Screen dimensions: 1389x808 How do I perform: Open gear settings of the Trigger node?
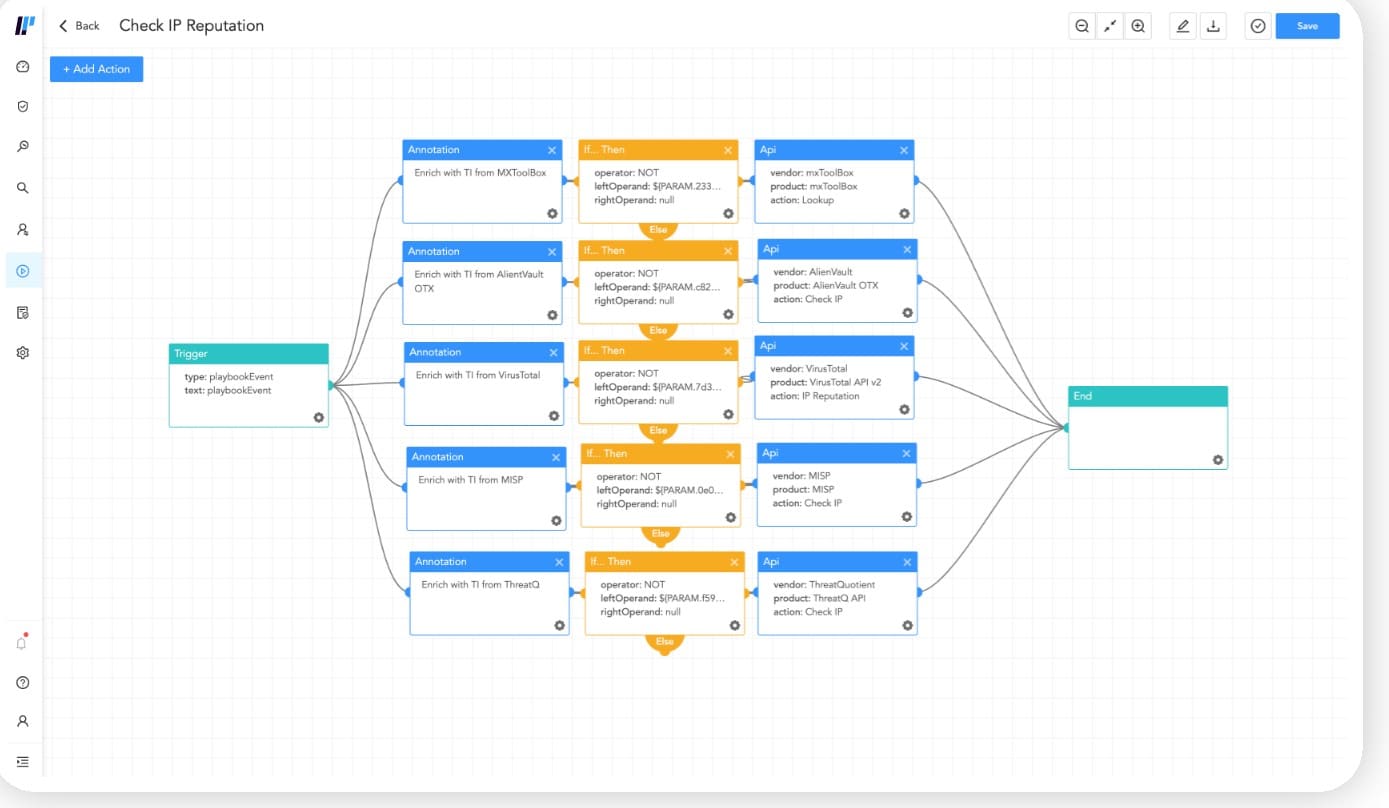319,418
